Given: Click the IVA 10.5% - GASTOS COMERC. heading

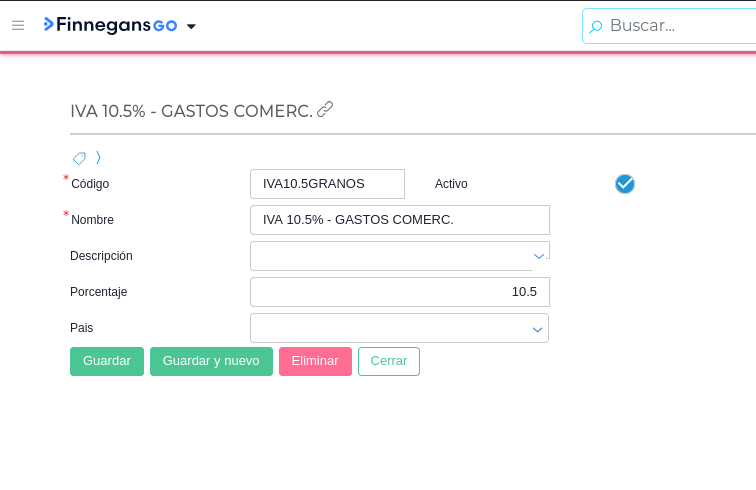Looking at the screenshot, I should pyautogui.click(x=191, y=111).
